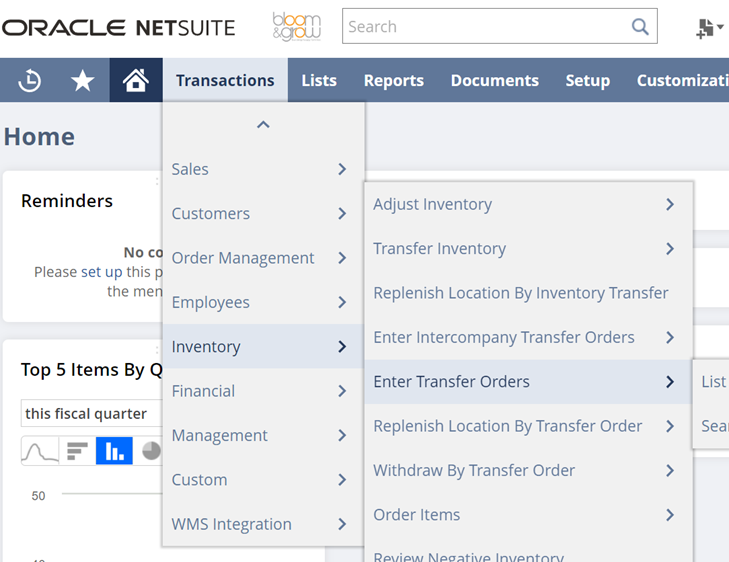Screen dimensions: 729x562
Task: Click into the global Search field
Action: (485, 27)
